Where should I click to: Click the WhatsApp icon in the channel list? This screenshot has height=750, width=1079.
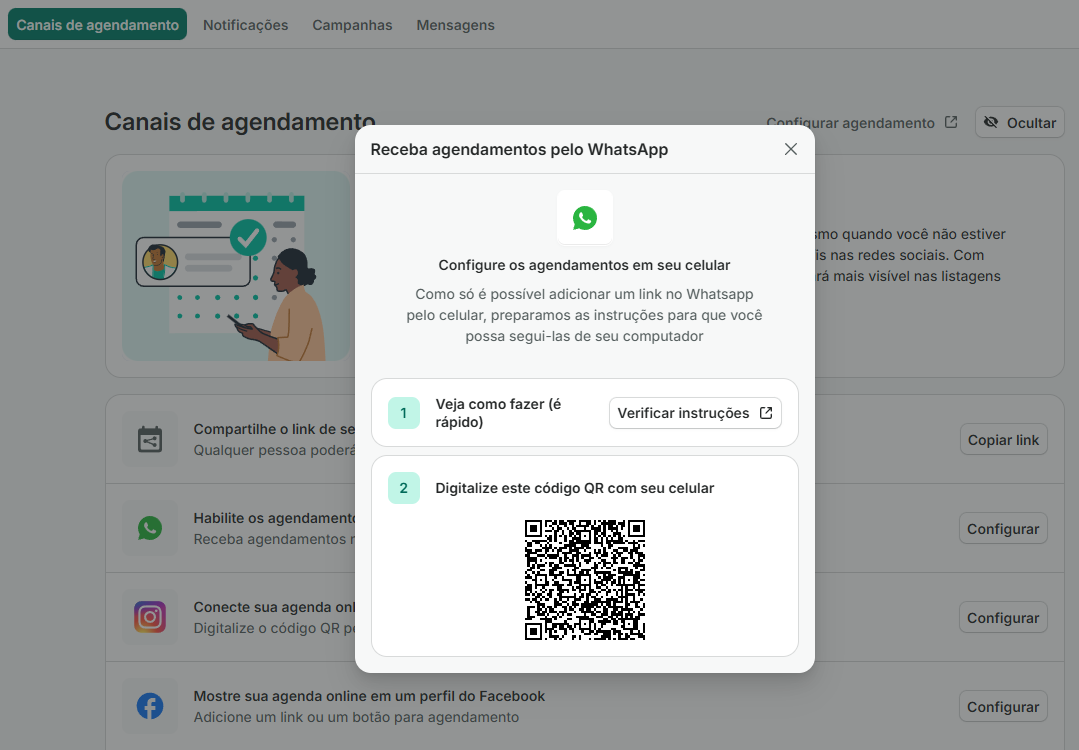(x=150, y=528)
